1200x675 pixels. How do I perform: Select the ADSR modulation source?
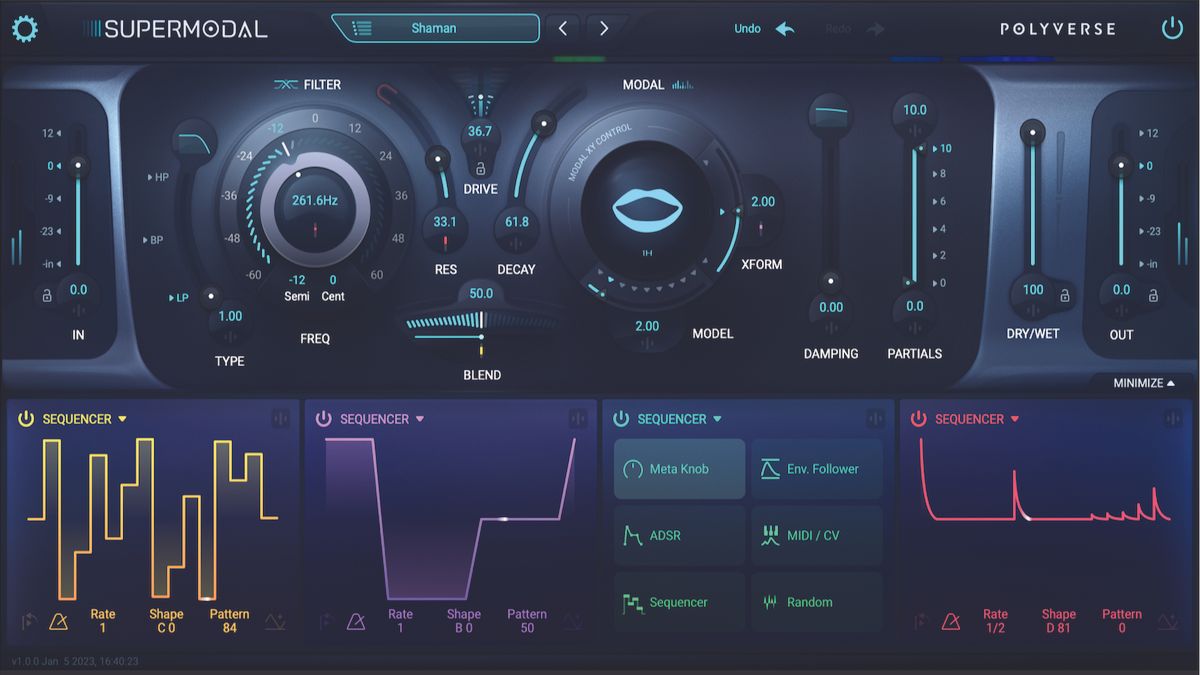(x=679, y=535)
